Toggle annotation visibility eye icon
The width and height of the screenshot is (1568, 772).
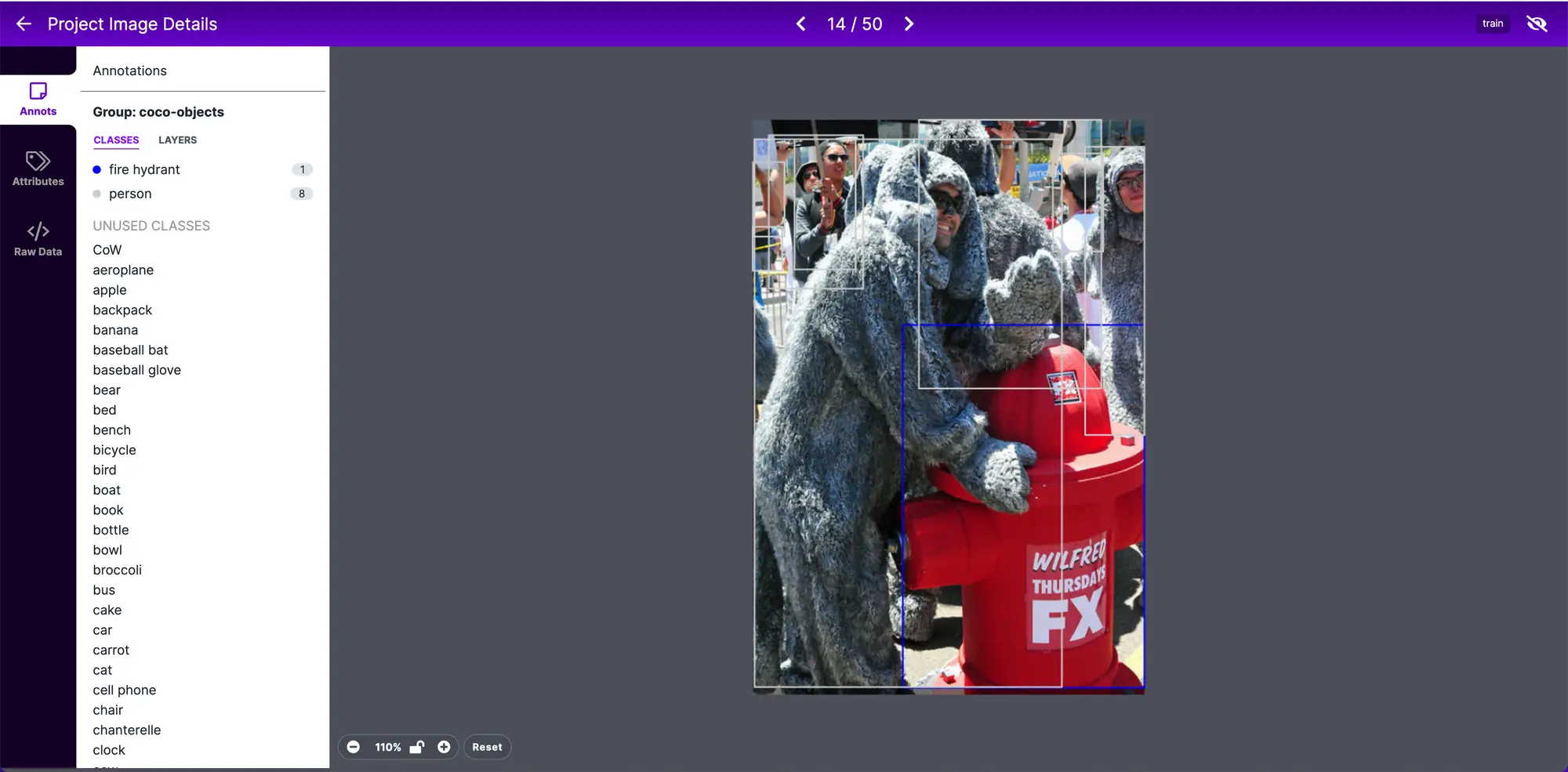click(x=1537, y=24)
